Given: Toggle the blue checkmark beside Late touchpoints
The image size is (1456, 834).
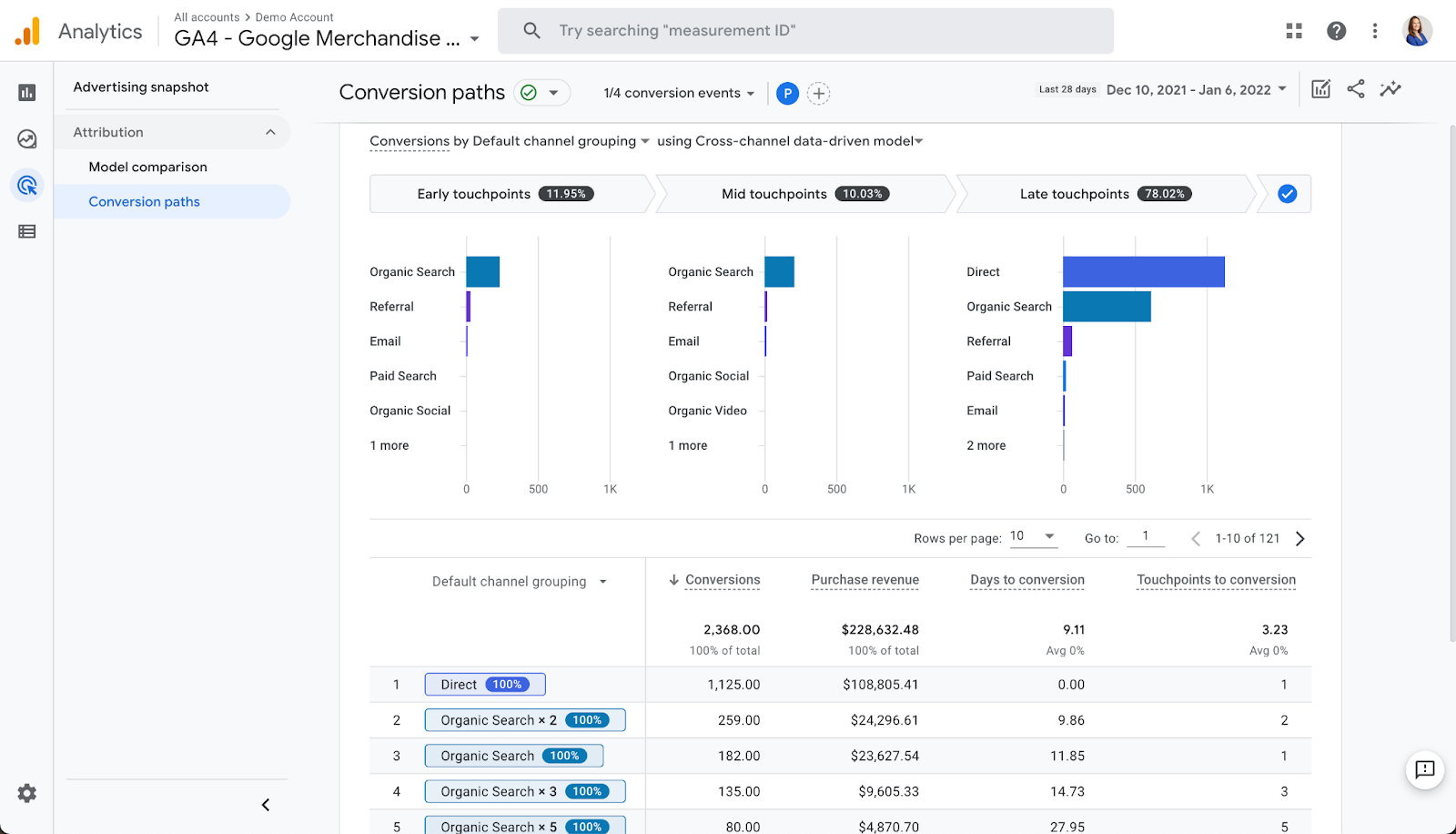Looking at the screenshot, I should 1287,194.
